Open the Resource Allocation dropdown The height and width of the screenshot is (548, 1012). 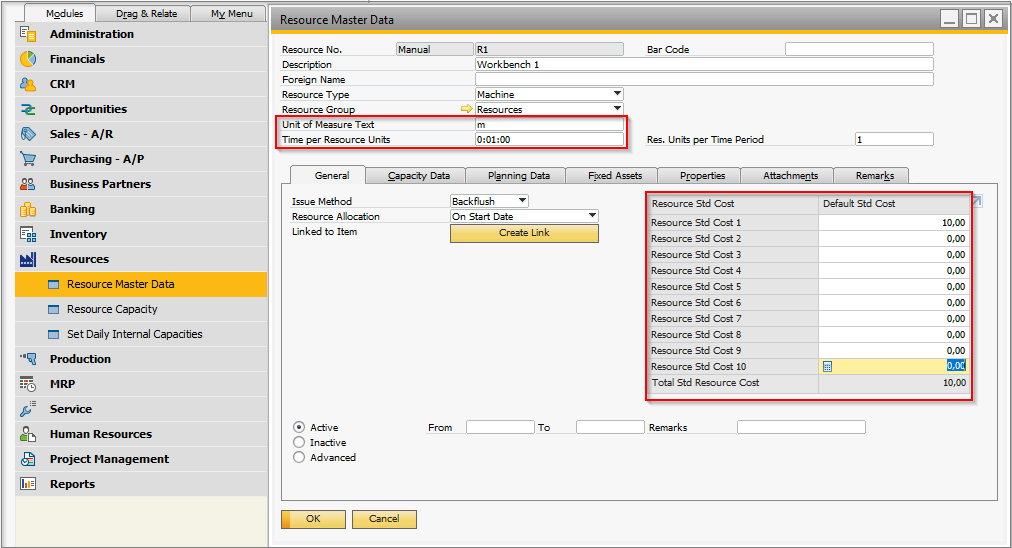point(591,216)
